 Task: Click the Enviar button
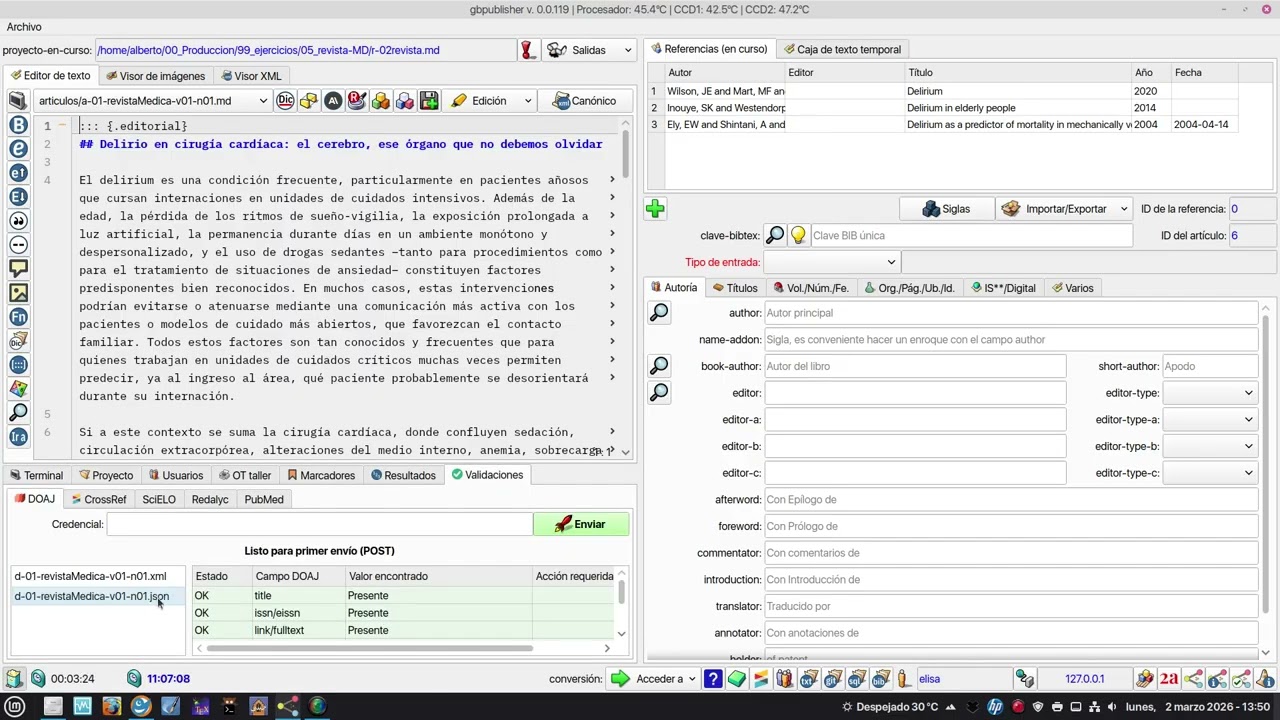tap(581, 524)
